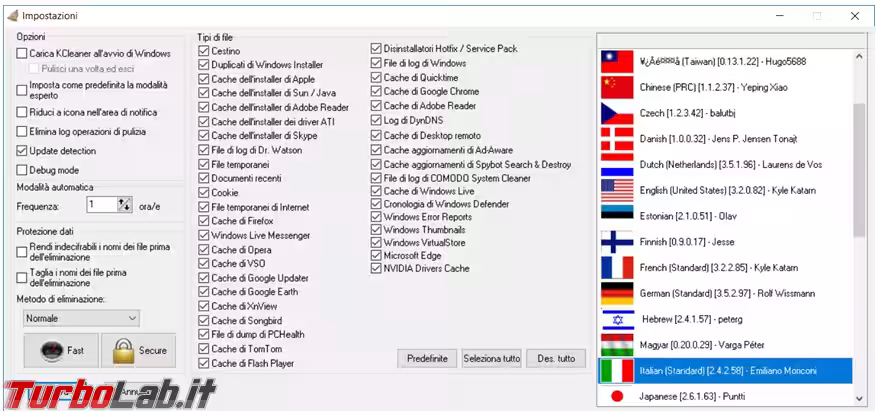Select Japanese [2.6.1.63] language entry
This screenshot has width=876, height=412.
click(x=726, y=396)
